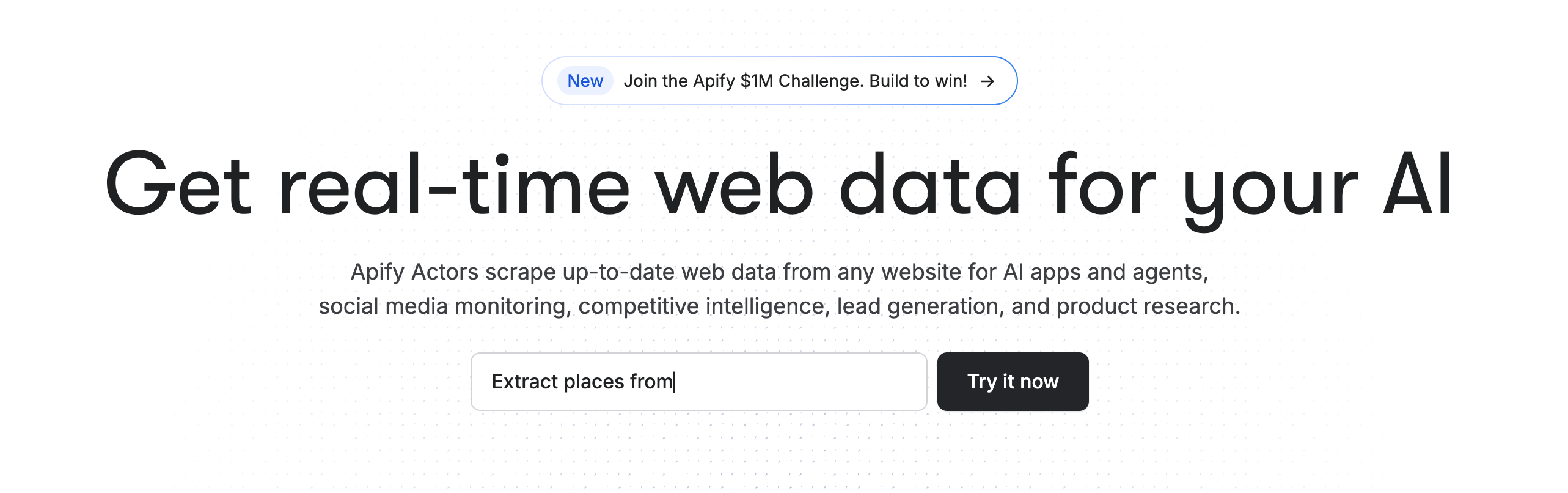Click the dark 'Try it now' button
The image size is (1568, 493).
1013,381
